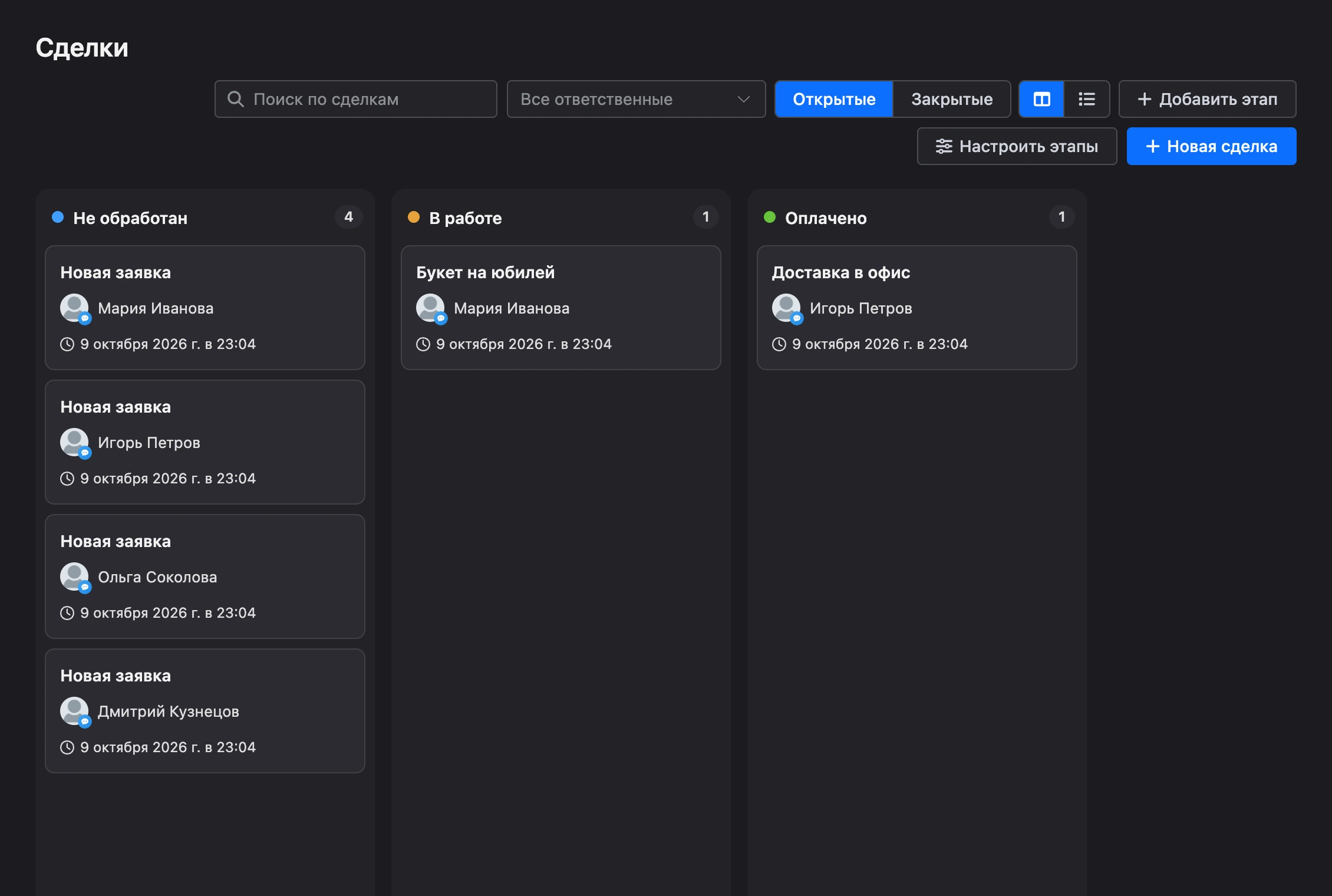Click clock icon on Доставка в офис card
Image resolution: width=1332 pixels, height=896 pixels.
pyautogui.click(x=779, y=344)
